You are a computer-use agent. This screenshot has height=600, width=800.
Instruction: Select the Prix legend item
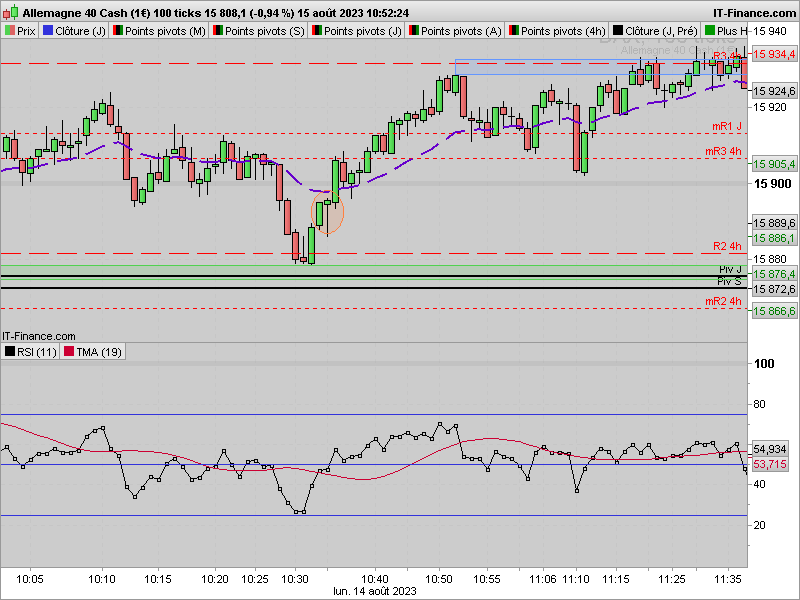pos(20,31)
